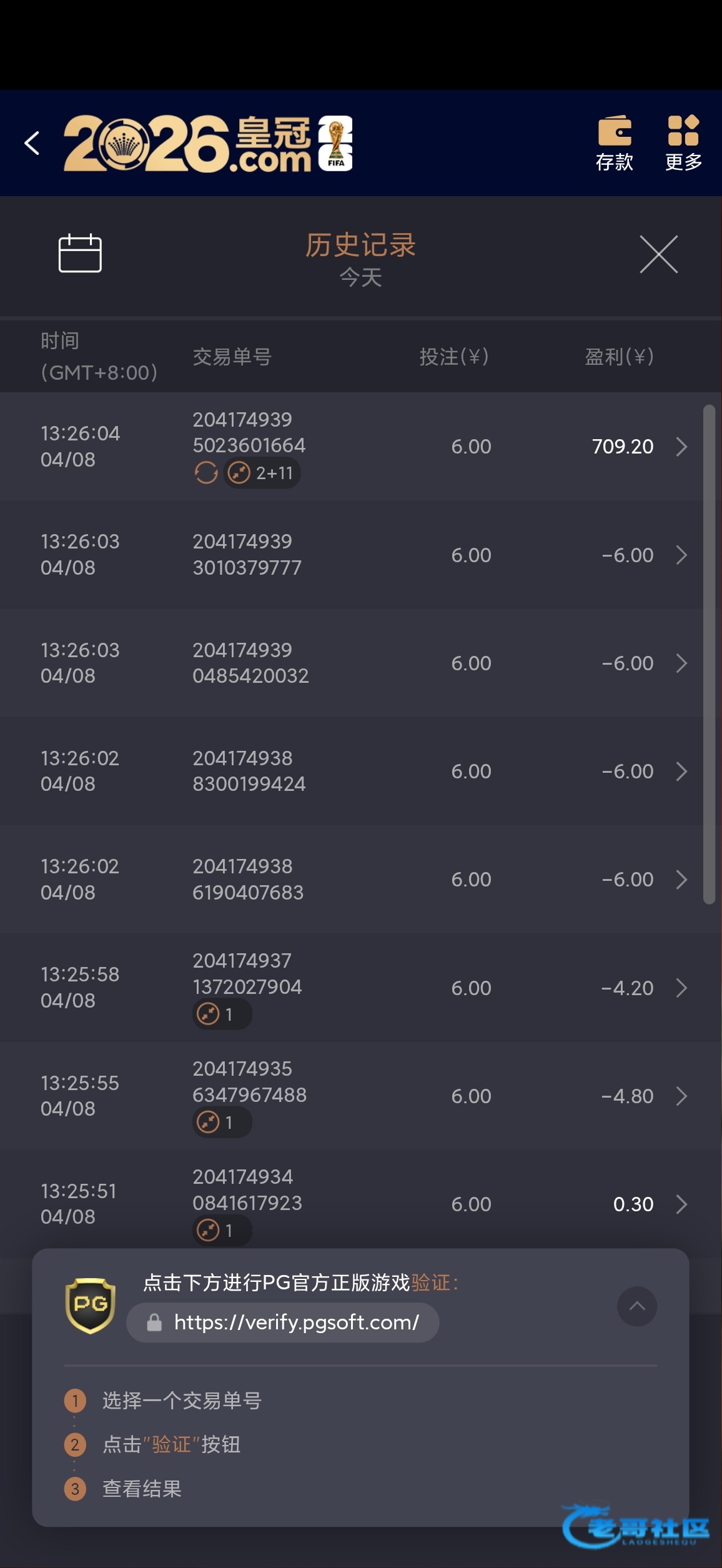Open the 更多 more grid icon
722x1568 pixels.
pos(683,143)
